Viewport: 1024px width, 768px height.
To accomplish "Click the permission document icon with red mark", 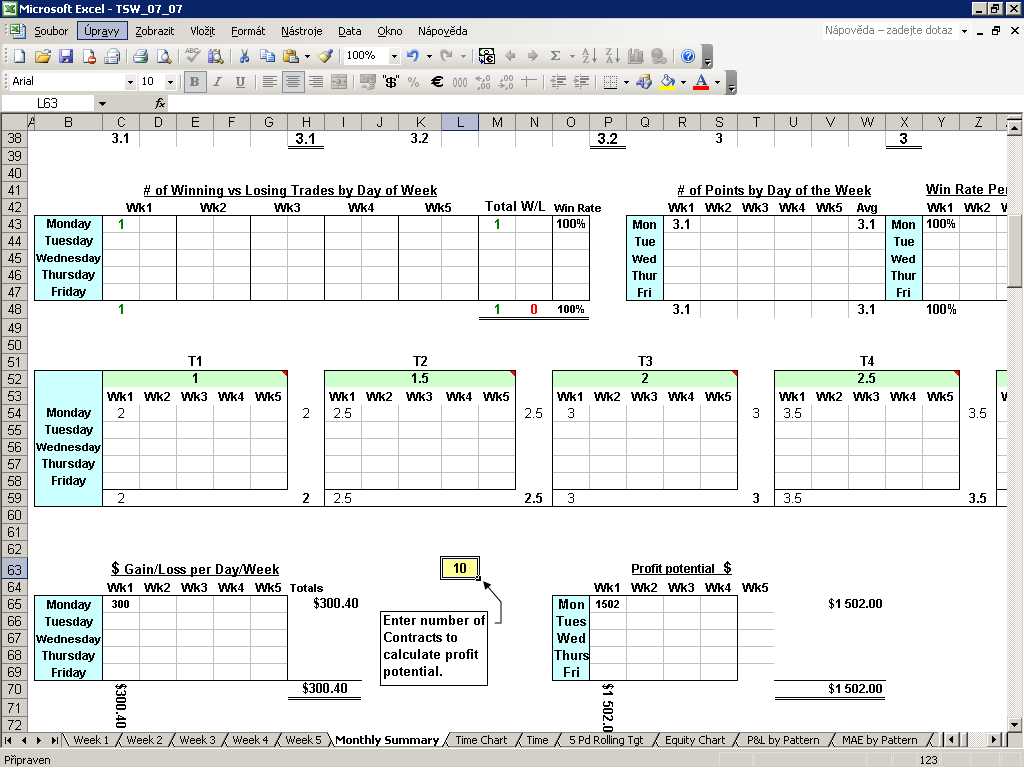I will point(89,56).
